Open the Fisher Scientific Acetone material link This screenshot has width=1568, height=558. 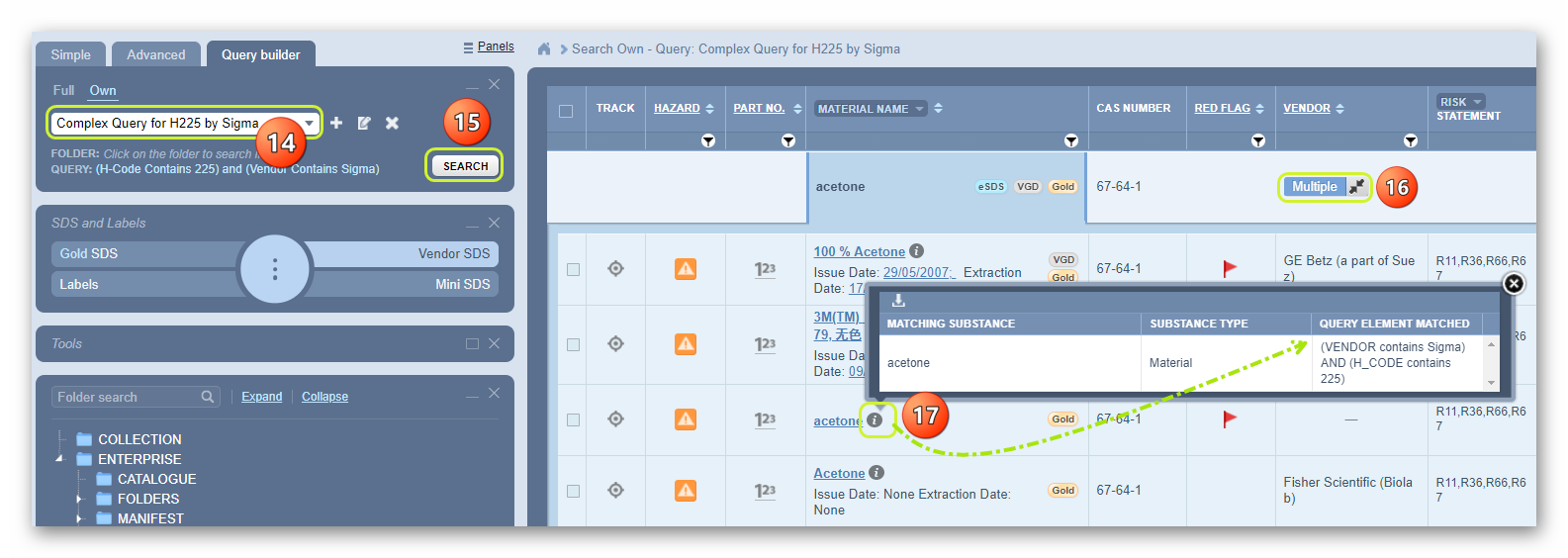(x=839, y=473)
